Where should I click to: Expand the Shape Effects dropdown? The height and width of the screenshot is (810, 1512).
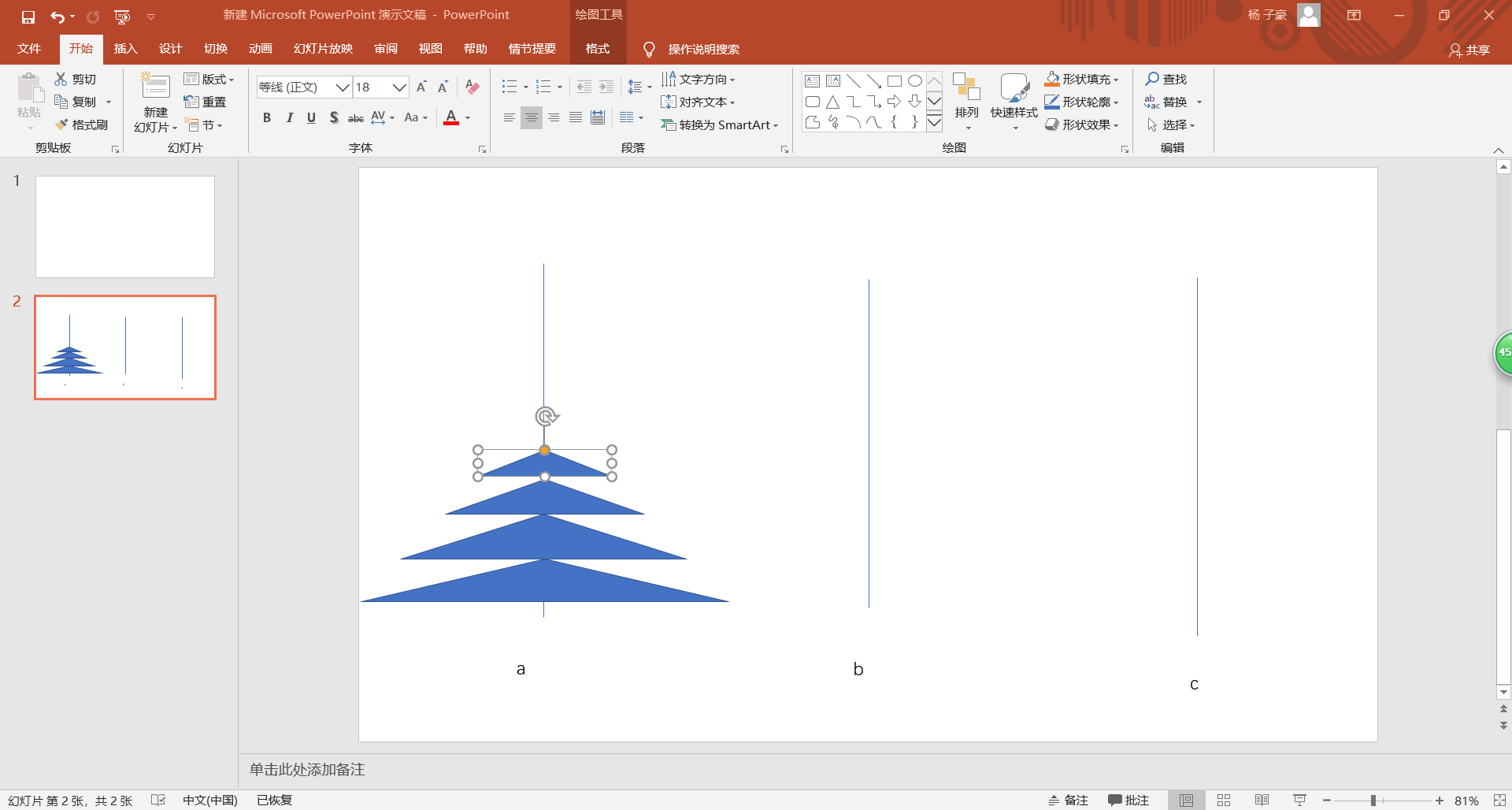point(1116,125)
